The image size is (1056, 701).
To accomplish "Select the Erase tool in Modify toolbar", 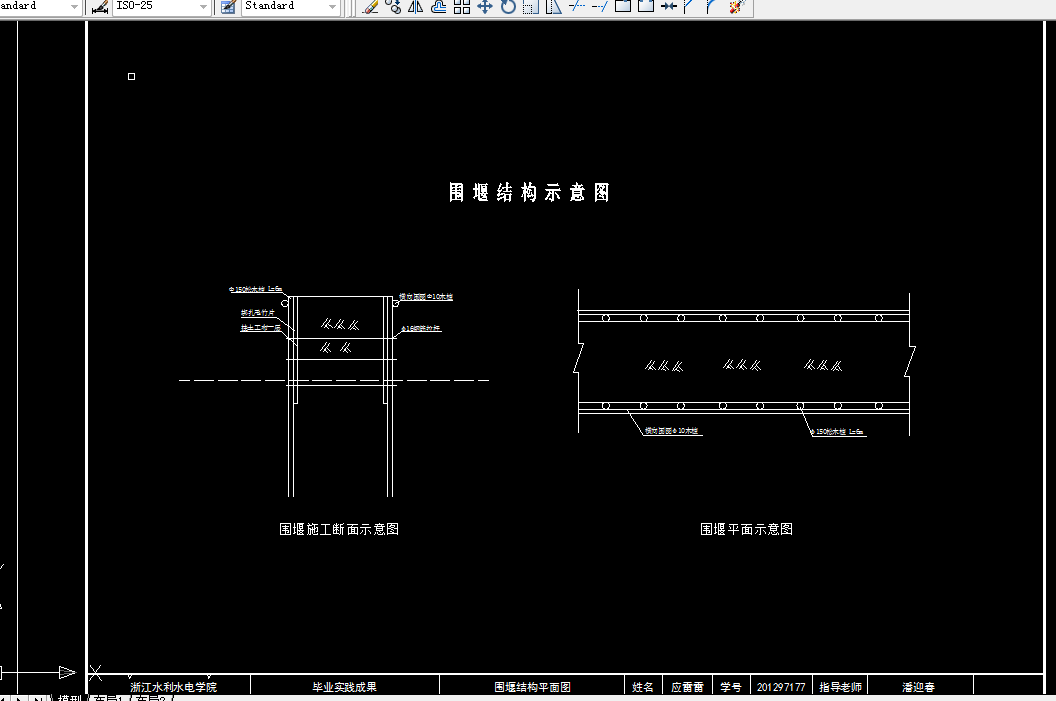I will point(370,7).
